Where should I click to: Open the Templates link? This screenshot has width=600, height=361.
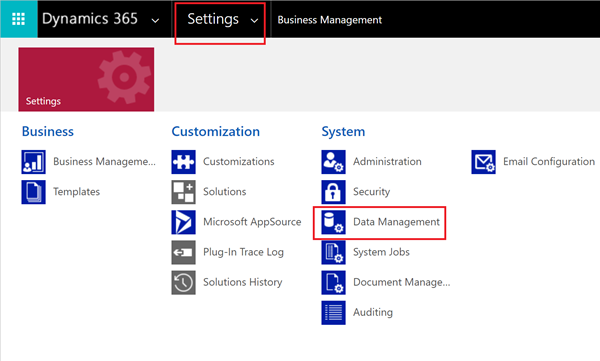click(77, 191)
